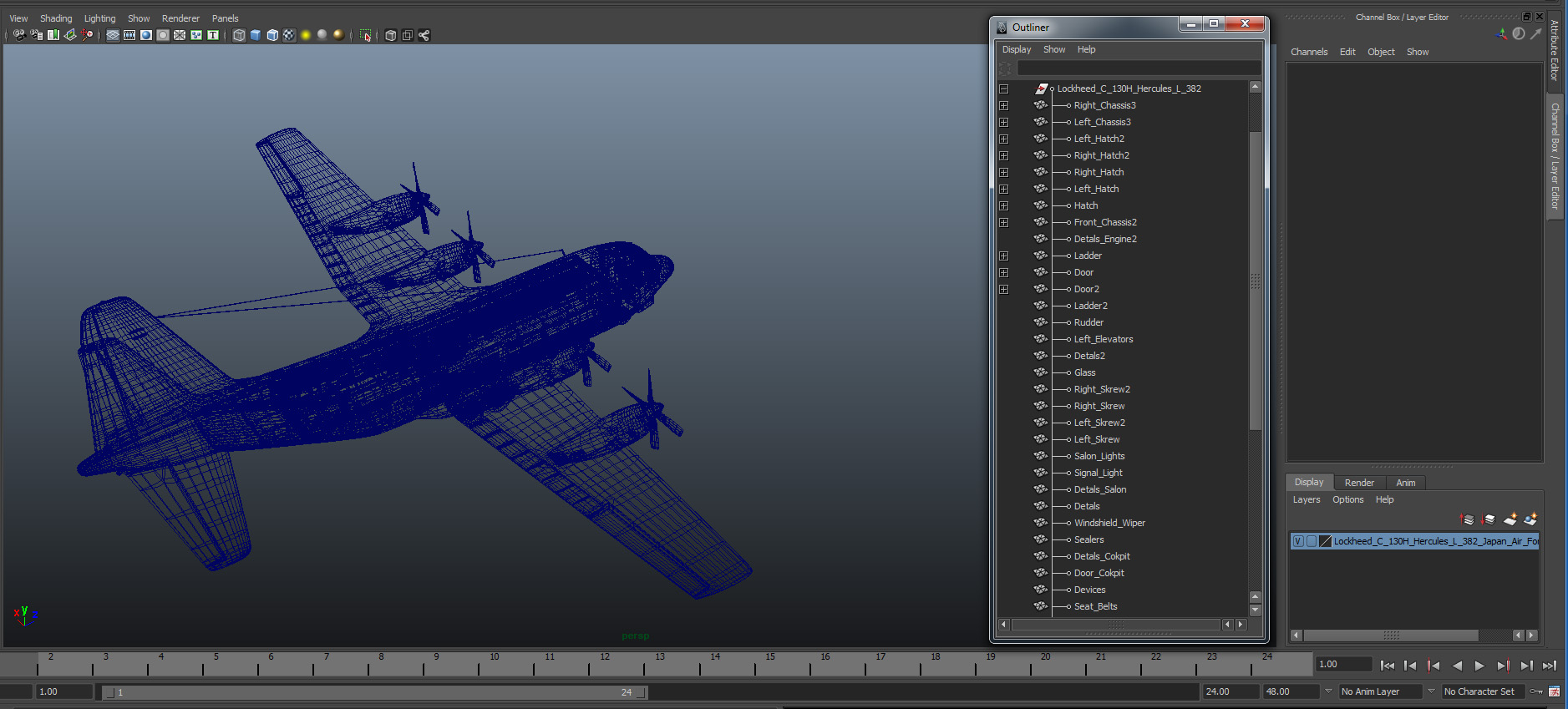Toggle display type box of Lockheed layer
The image size is (1568, 709).
(1312, 541)
